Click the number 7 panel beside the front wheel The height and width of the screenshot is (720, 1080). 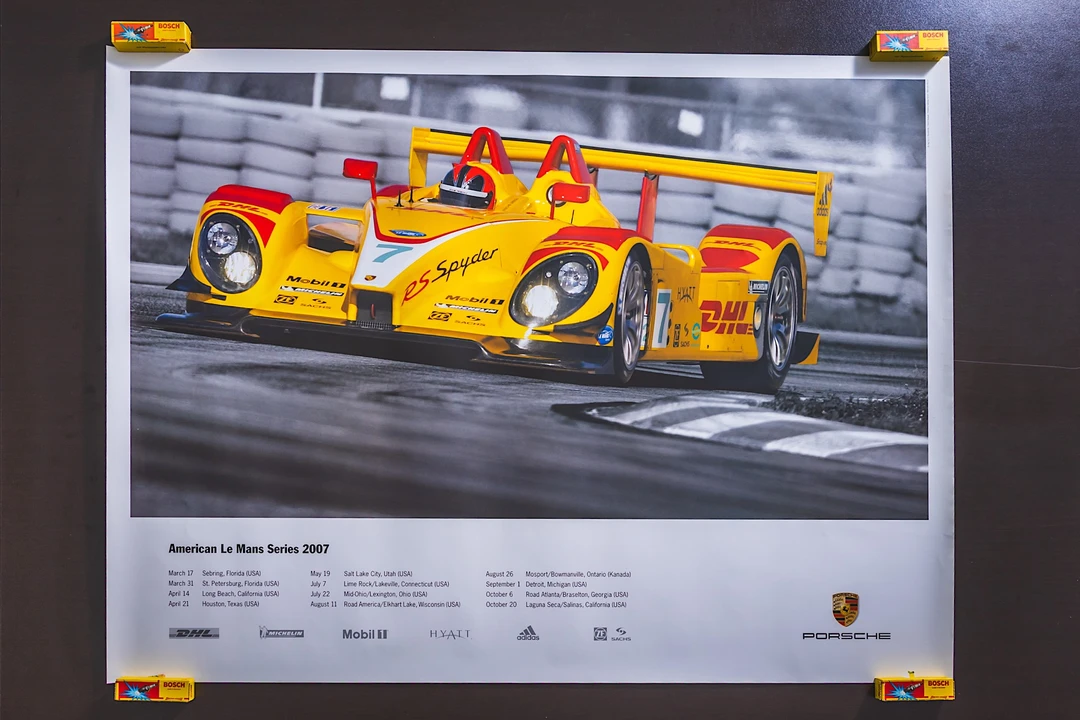[x=662, y=318]
